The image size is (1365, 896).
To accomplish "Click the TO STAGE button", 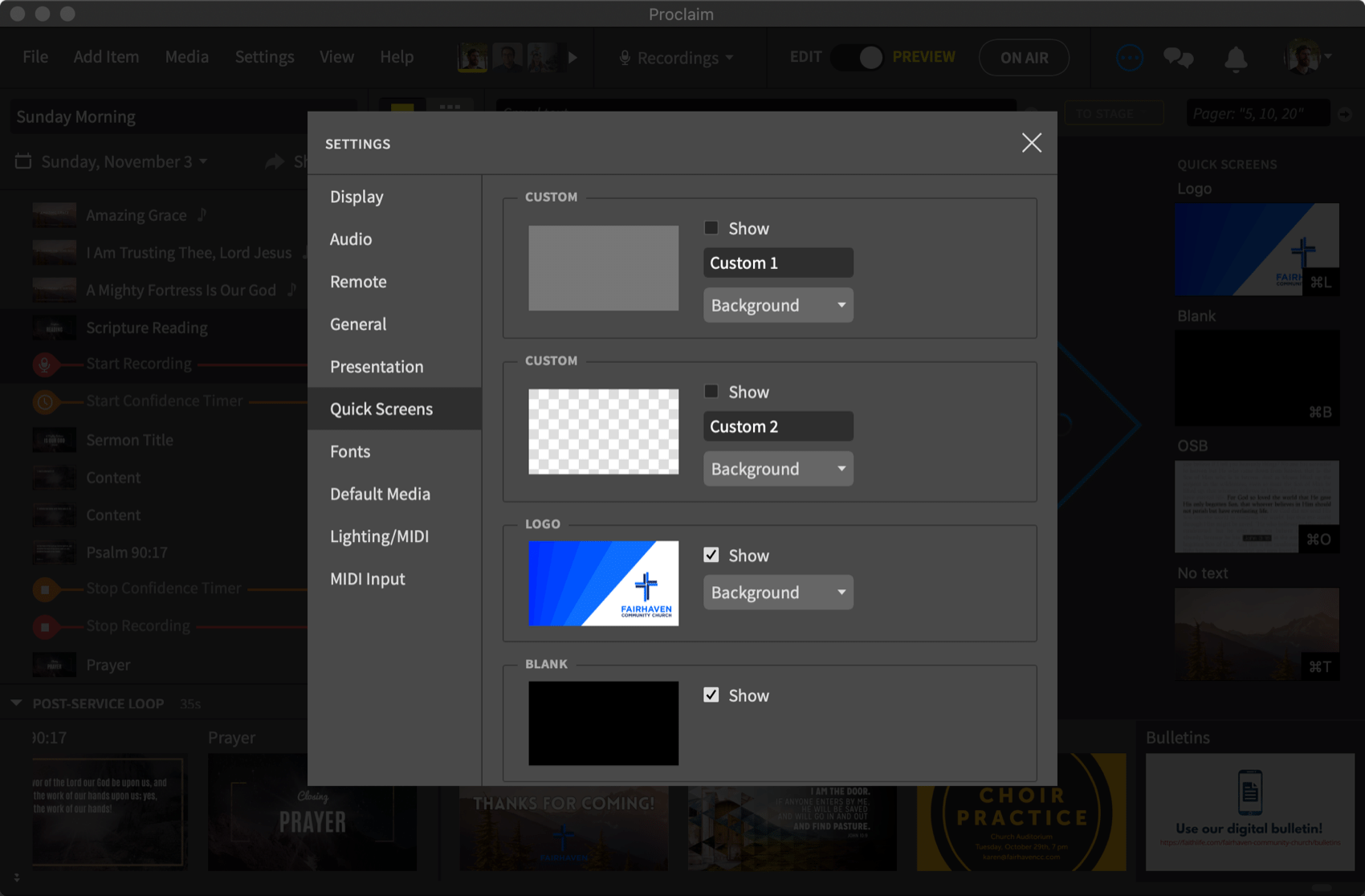I will (1114, 113).
